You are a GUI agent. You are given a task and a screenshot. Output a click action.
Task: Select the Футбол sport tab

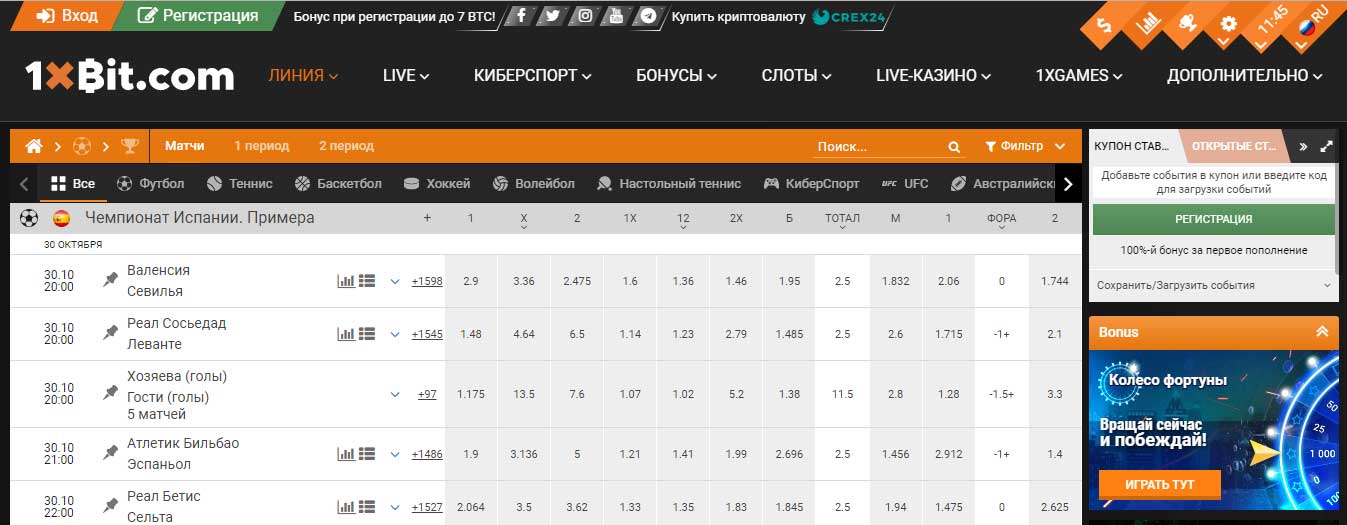(x=151, y=184)
